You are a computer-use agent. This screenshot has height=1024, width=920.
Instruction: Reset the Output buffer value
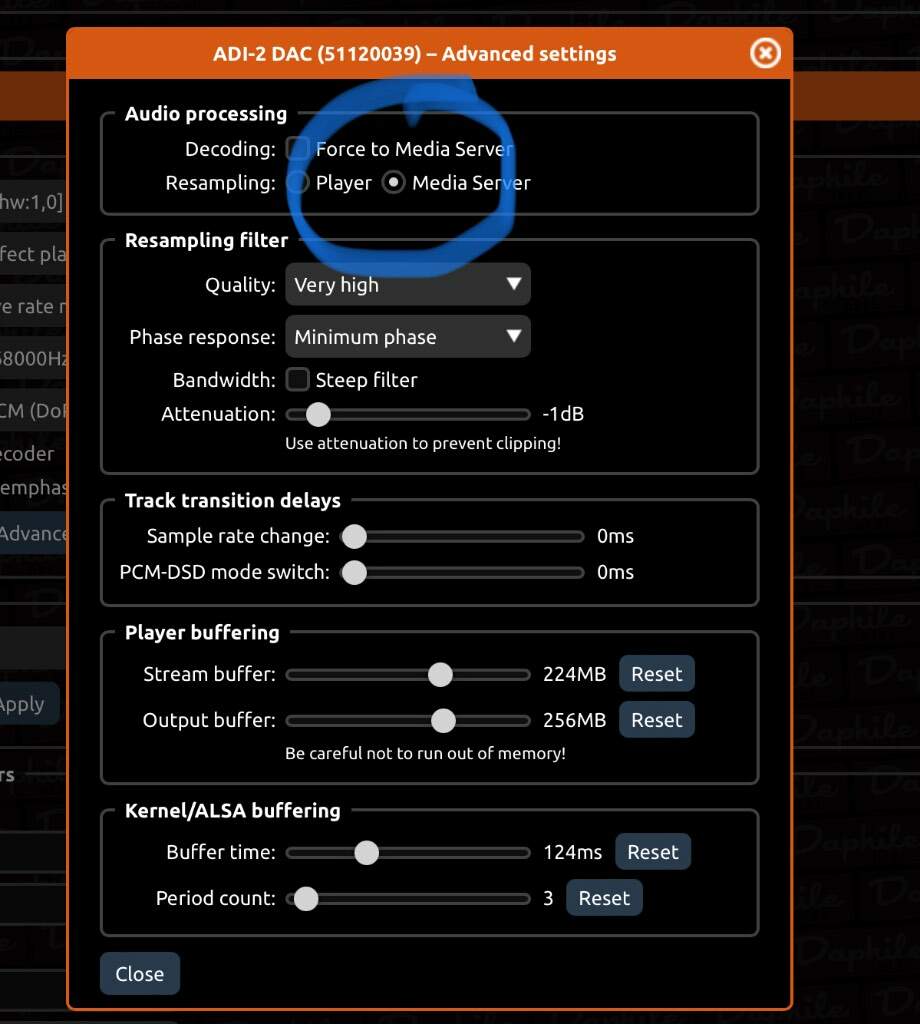[656, 720]
